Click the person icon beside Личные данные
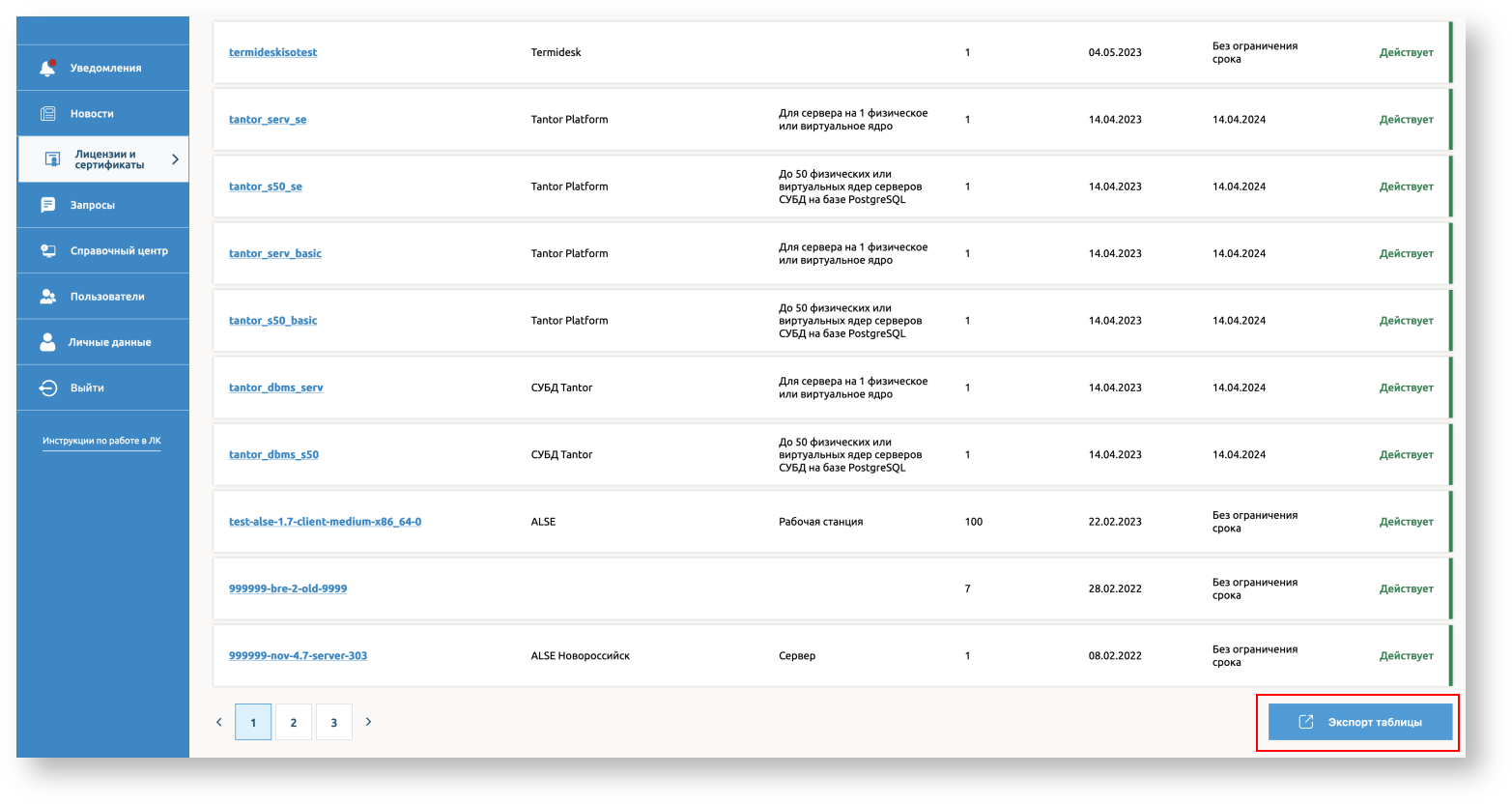The width and height of the screenshot is (1512, 804). [x=47, y=342]
